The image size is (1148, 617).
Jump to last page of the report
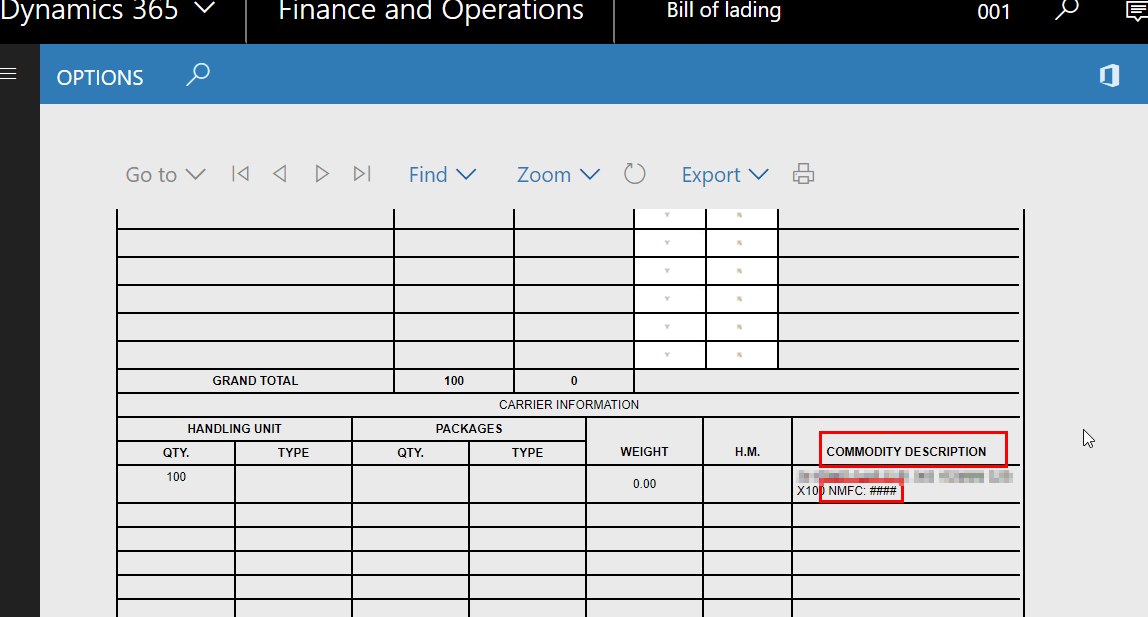click(362, 174)
